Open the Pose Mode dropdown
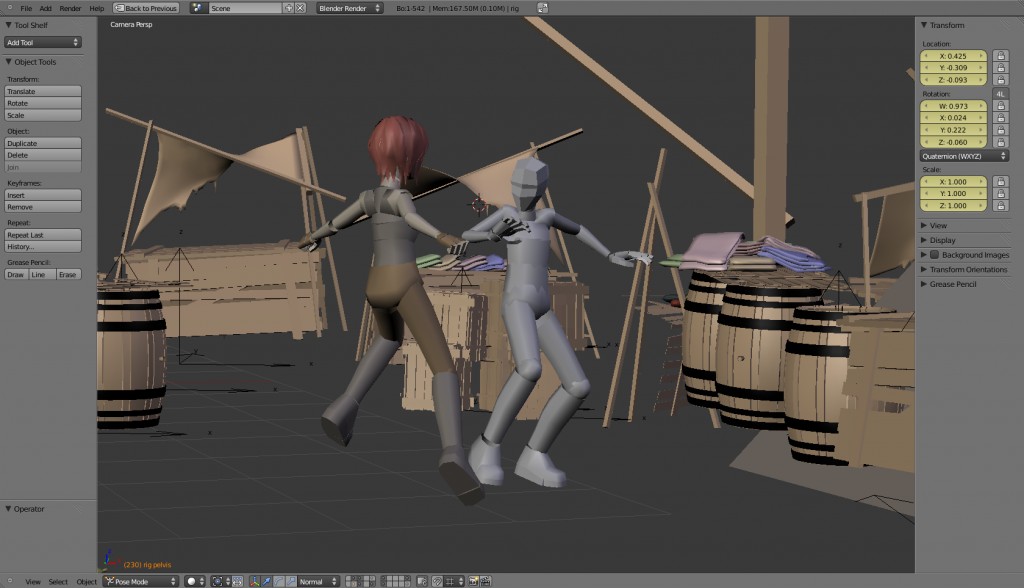 140,581
